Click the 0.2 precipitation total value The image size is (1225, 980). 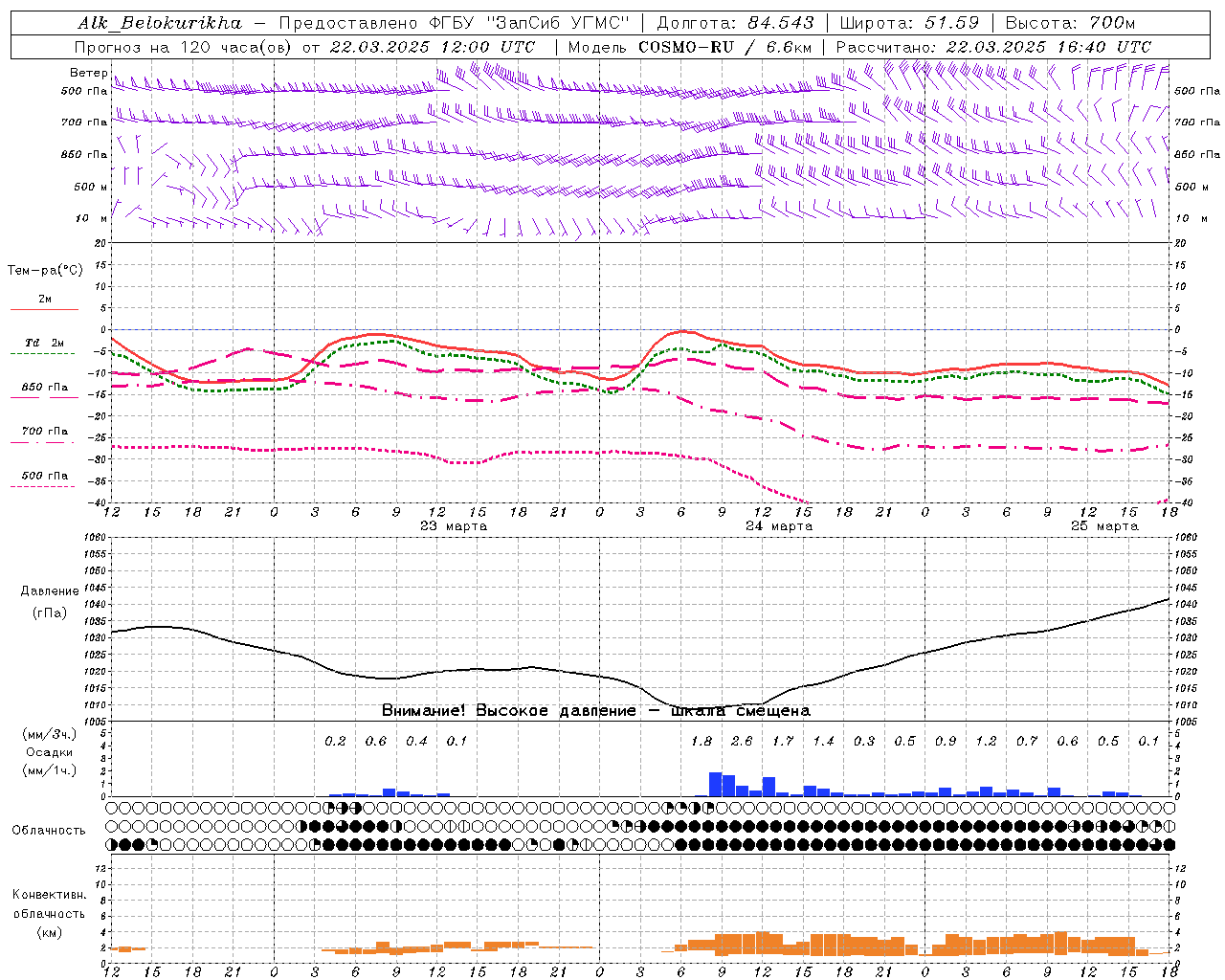pyautogui.click(x=335, y=742)
